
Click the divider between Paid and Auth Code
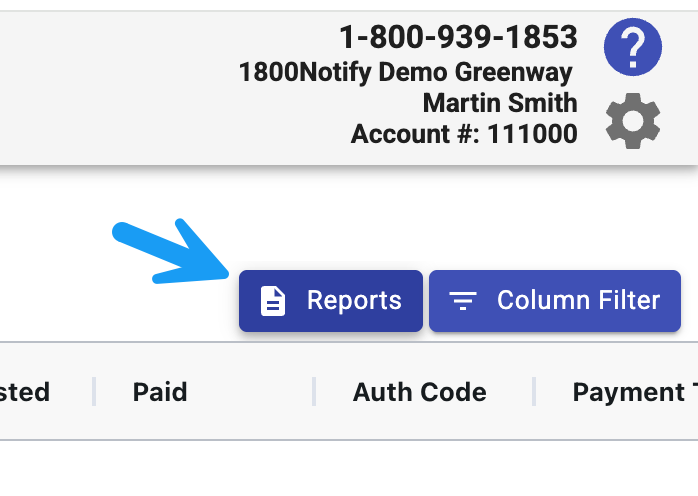pyautogui.click(x=314, y=392)
